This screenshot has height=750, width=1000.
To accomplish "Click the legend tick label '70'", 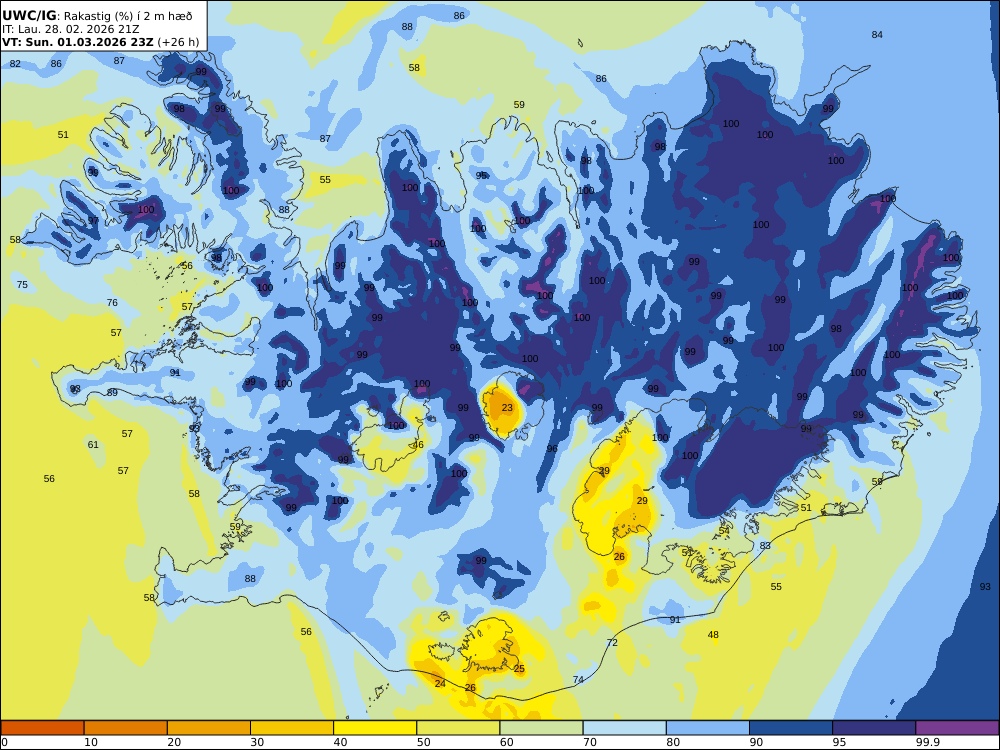I will coord(589,742).
